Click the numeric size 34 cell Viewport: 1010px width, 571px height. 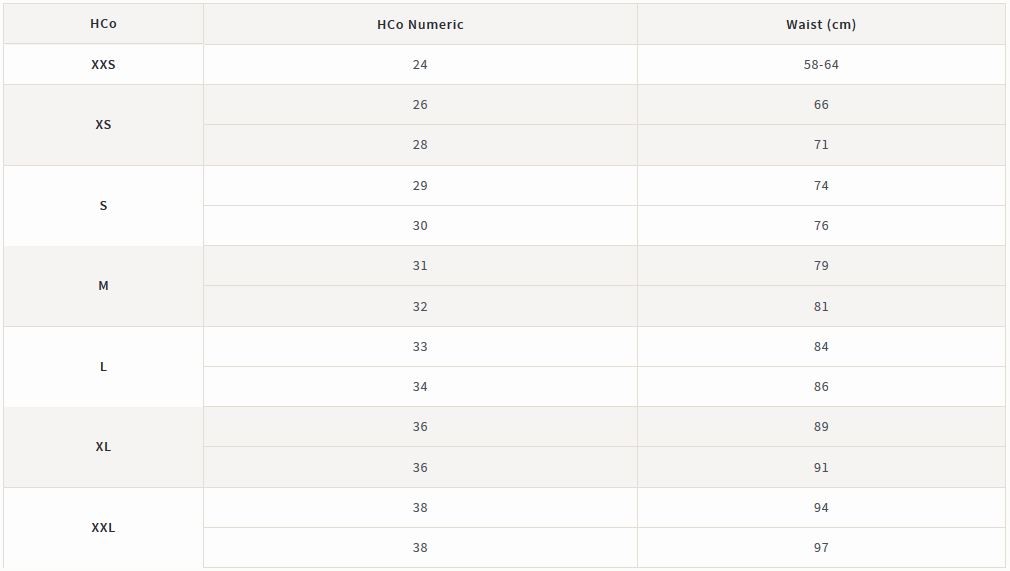[x=420, y=387]
